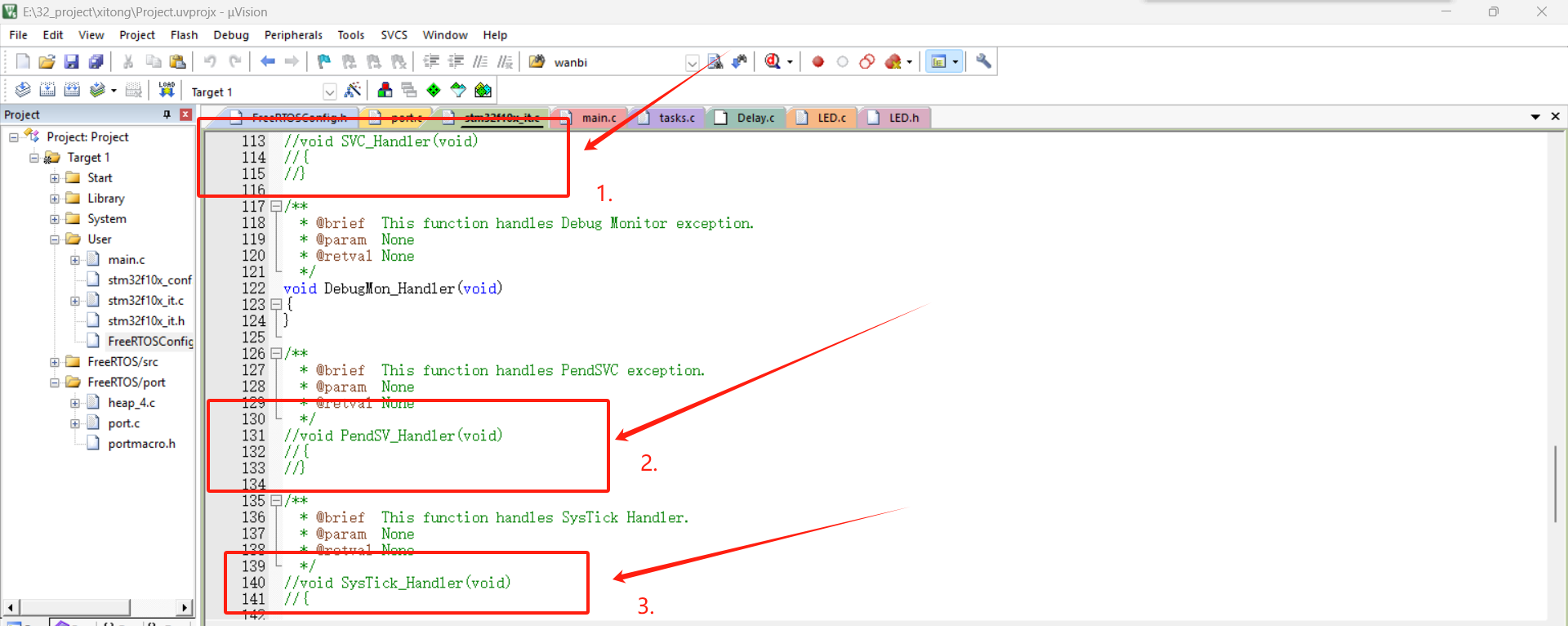Open a file using the folder icon
The height and width of the screenshot is (626, 1568).
click(47, 61)
